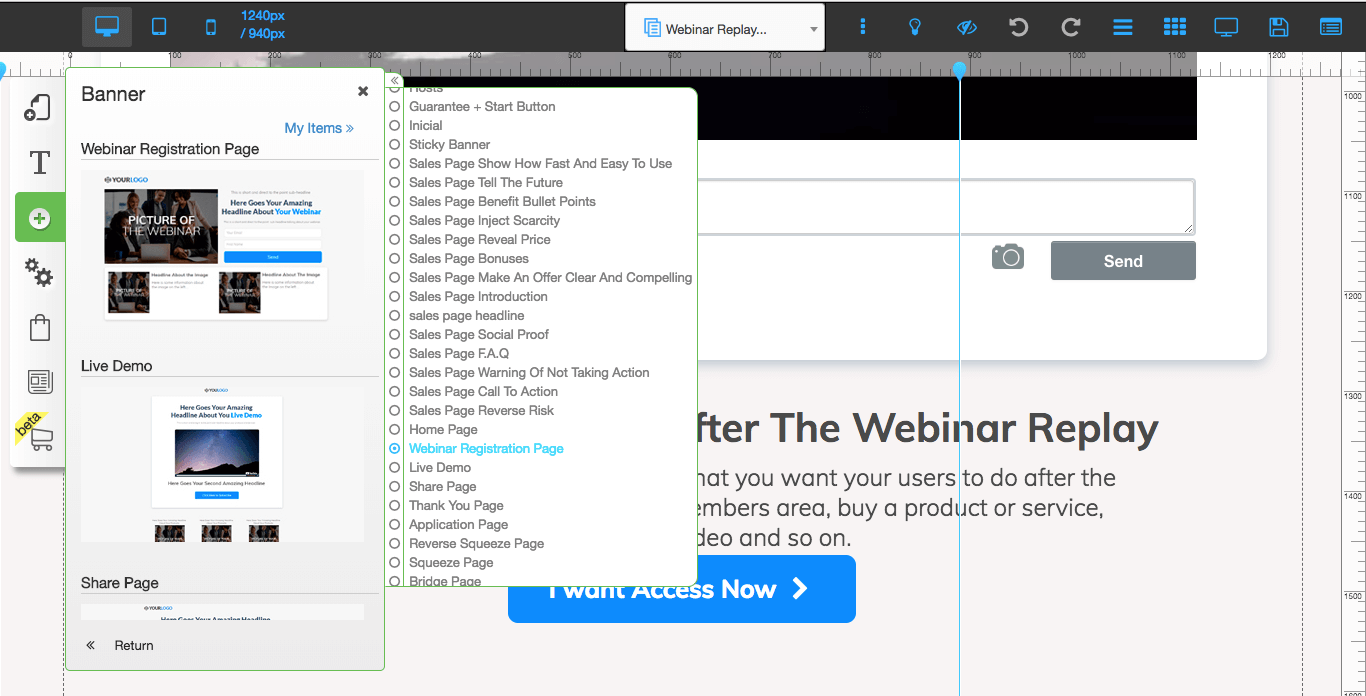Screen dimensions: 1366x696
Task: Choose the Live Demo template thumbnail
Action: pyautogui.click(x=222, y=463)
